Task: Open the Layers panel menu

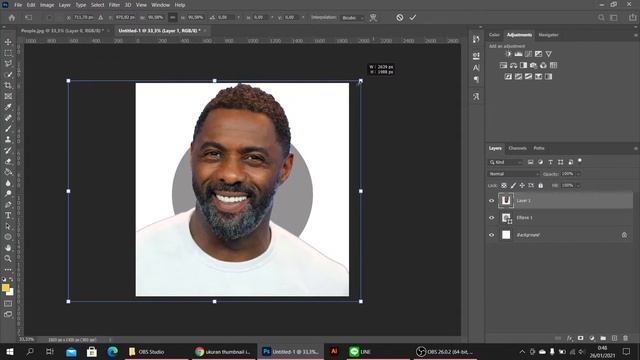Action: pyautogui.click(x=636, y=148)
